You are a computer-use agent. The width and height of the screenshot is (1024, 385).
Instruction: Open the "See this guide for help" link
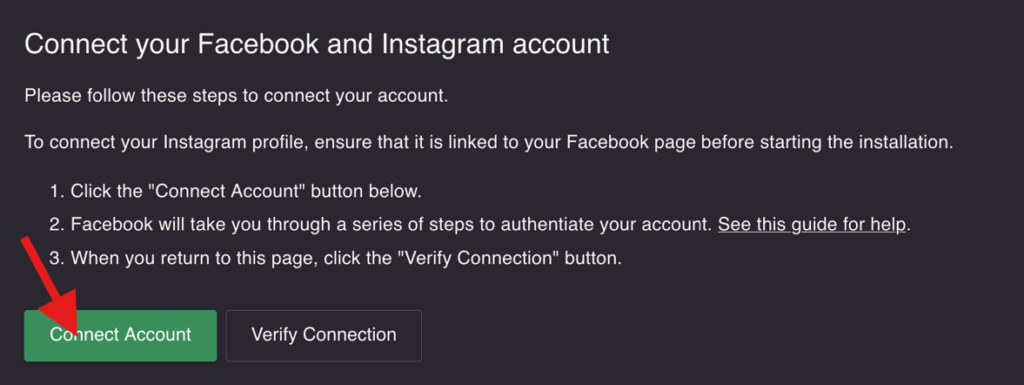[x=812, y=224]
